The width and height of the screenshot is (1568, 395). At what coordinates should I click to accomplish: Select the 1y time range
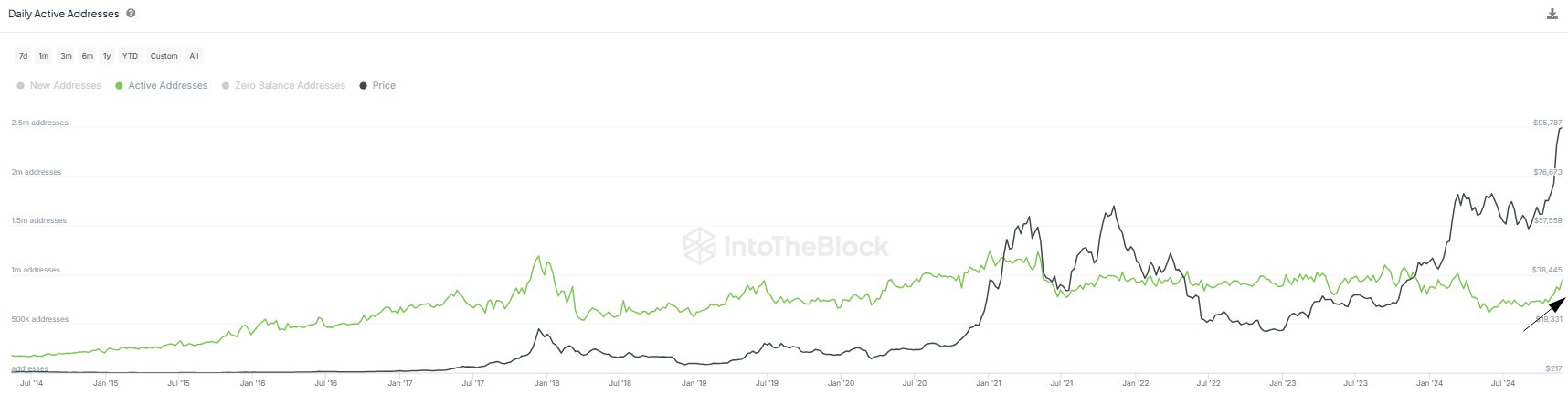(x=107, y=56)
